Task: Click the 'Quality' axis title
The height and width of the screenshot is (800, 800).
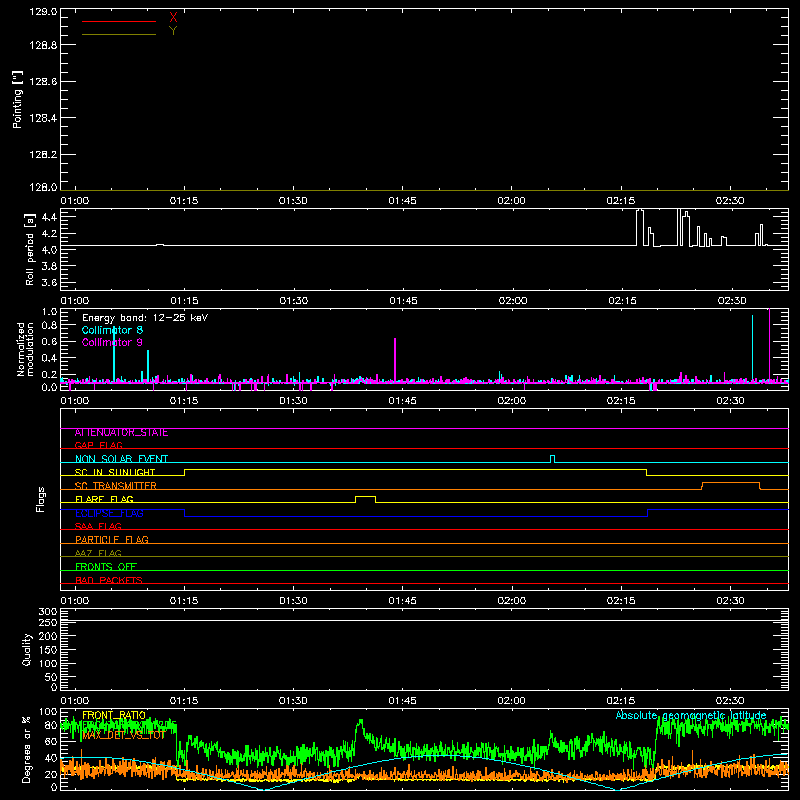Action: (27, 649)
